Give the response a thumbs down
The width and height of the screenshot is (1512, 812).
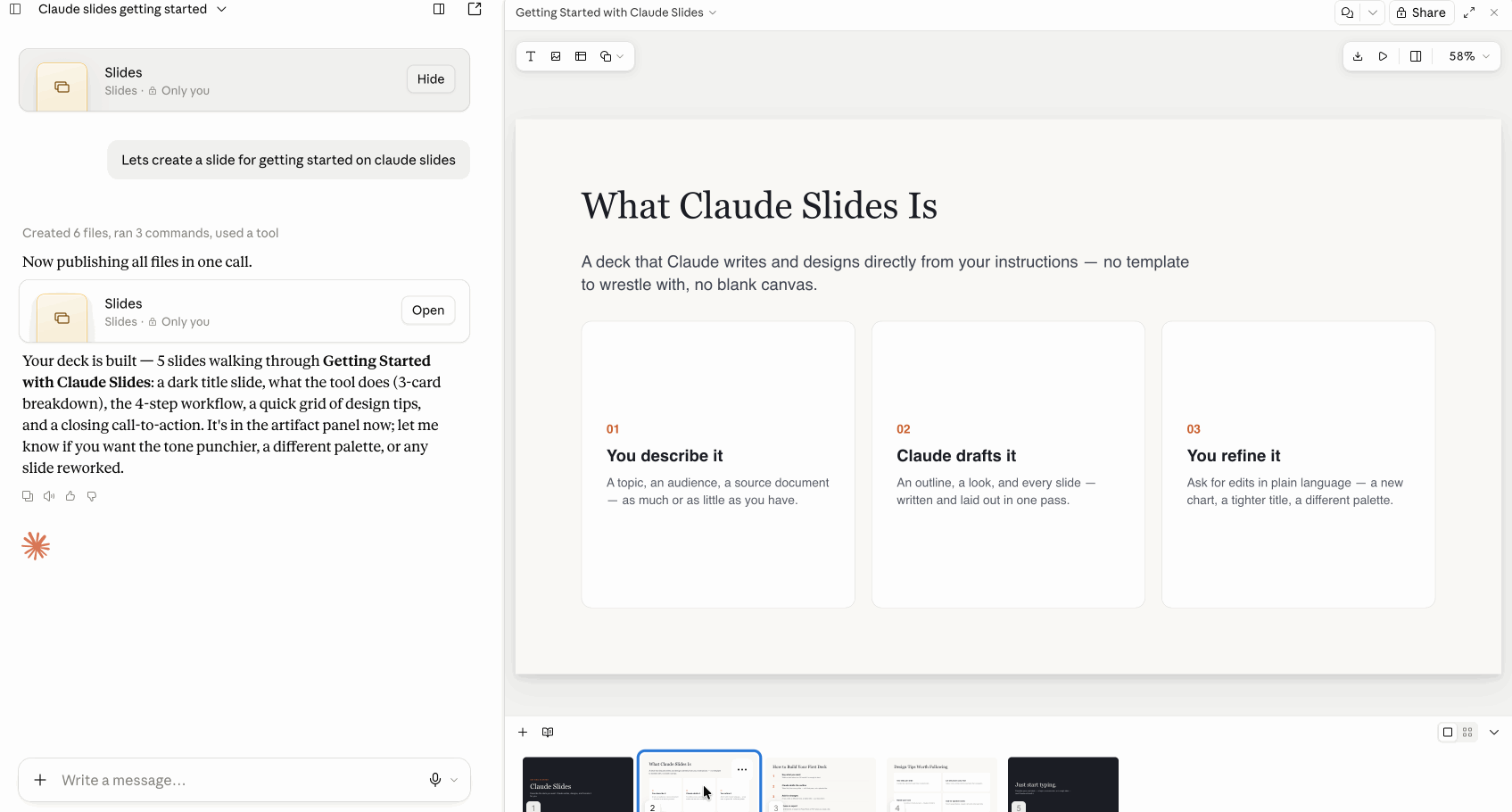click(x=92, y=496)
